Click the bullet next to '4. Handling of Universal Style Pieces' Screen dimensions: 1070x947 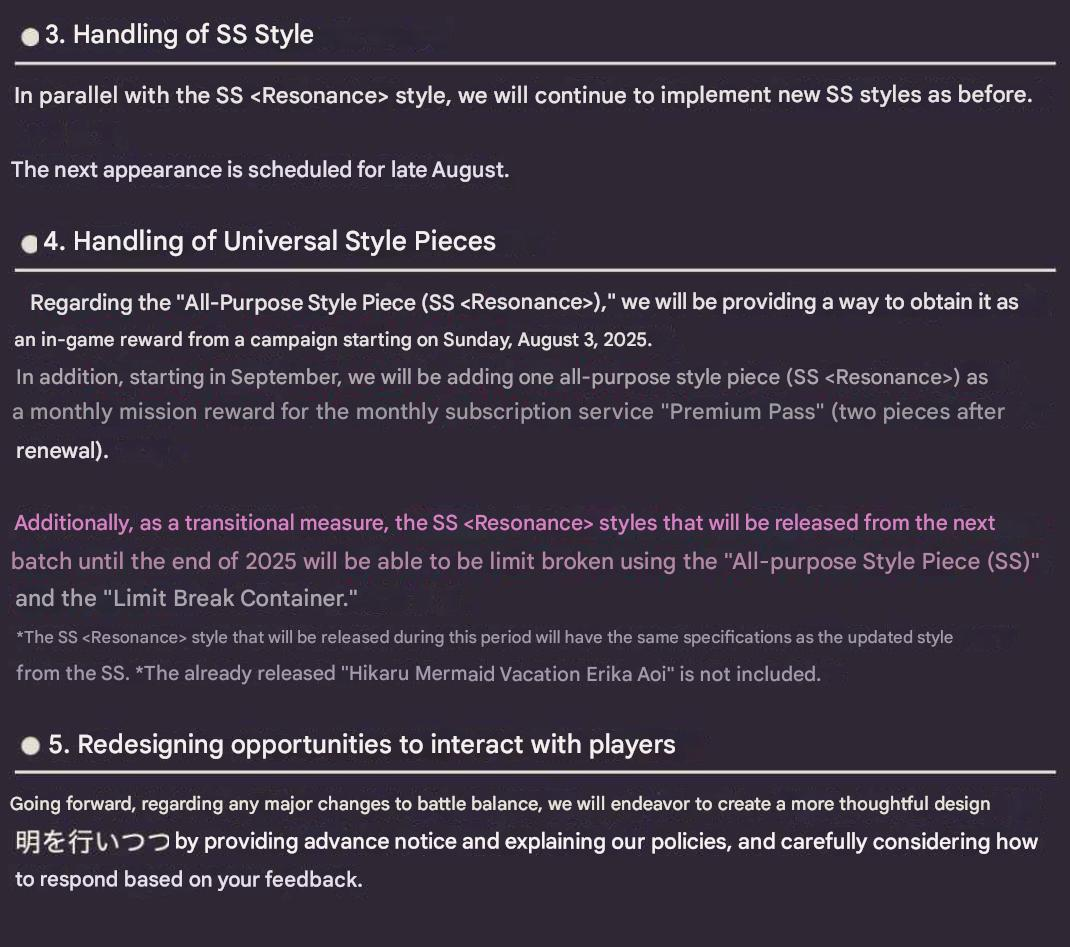[x=30, y=244]
